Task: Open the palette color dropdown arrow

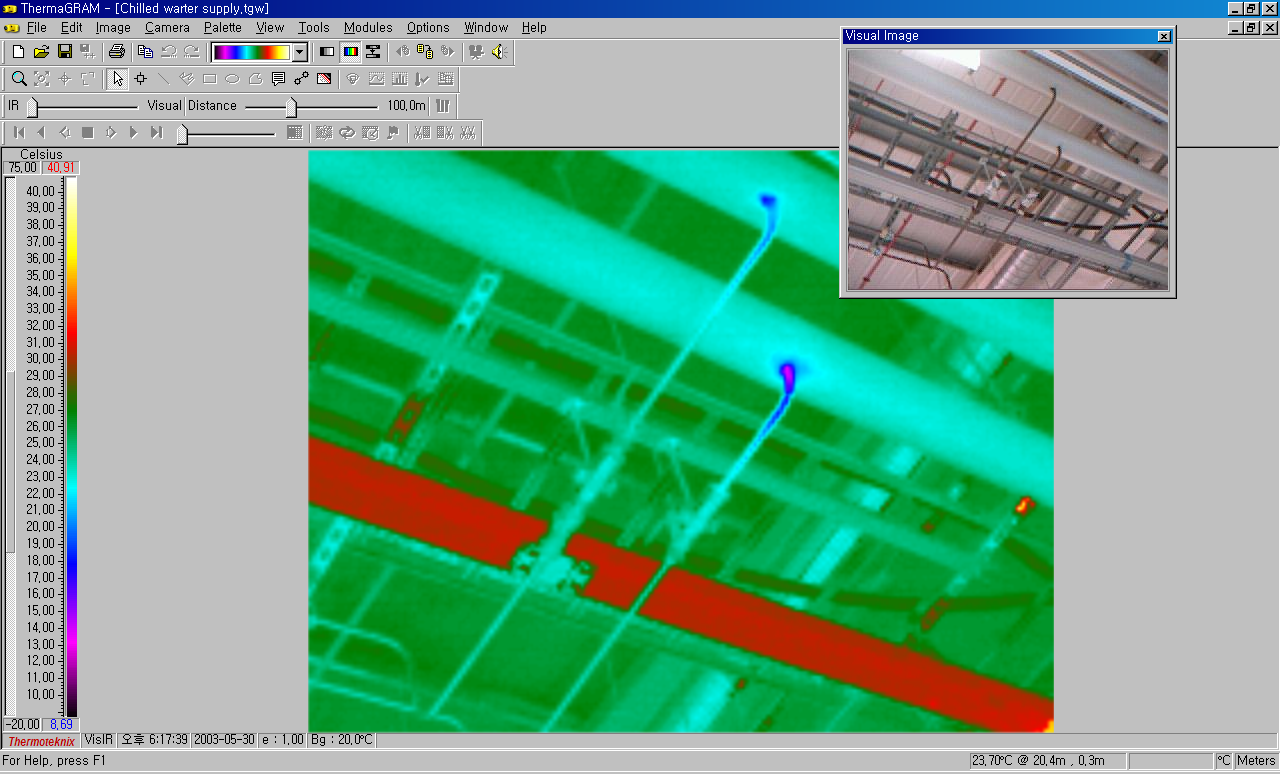Action: pyautogui.click(x=299, y=52)
